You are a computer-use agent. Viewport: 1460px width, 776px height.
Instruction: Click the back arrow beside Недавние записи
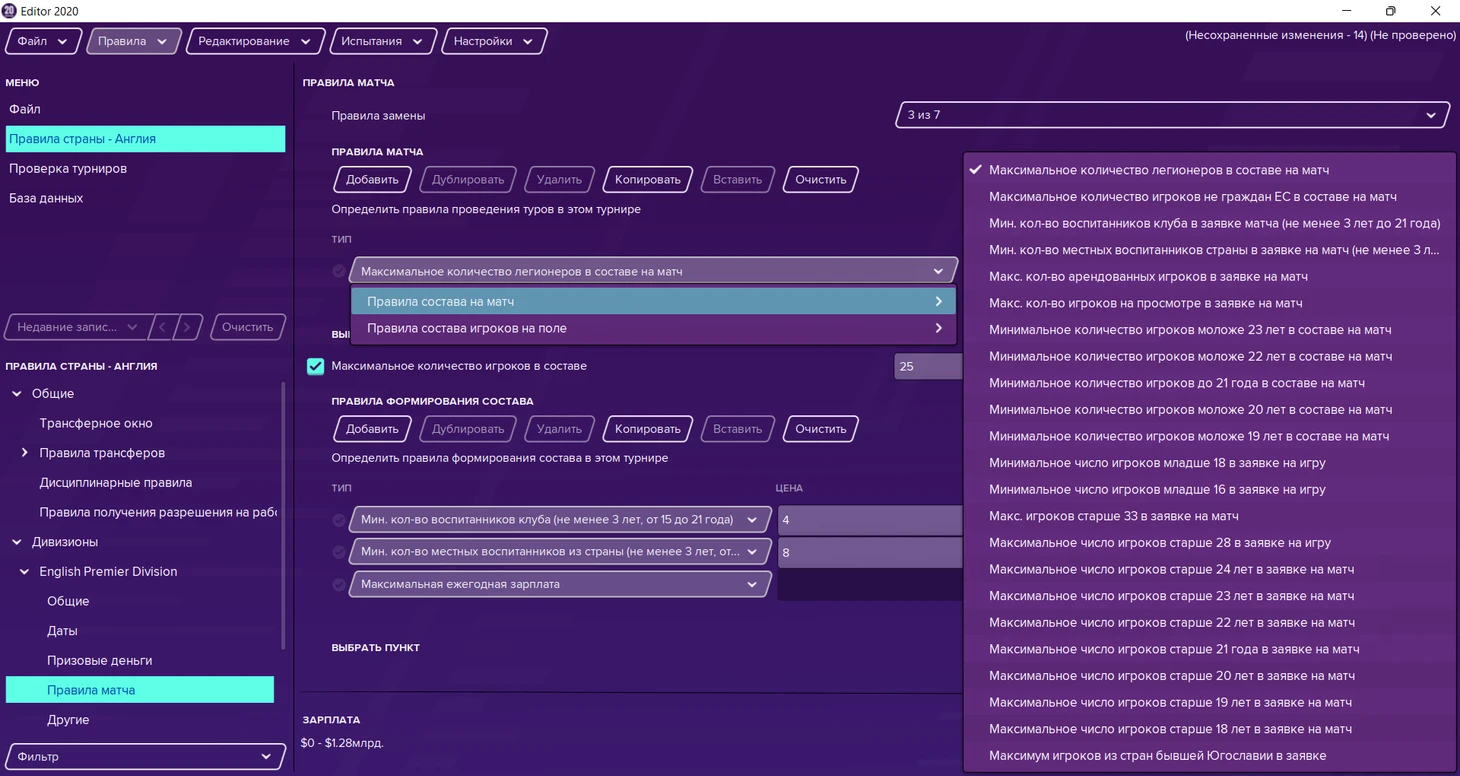tap(163, 327)
